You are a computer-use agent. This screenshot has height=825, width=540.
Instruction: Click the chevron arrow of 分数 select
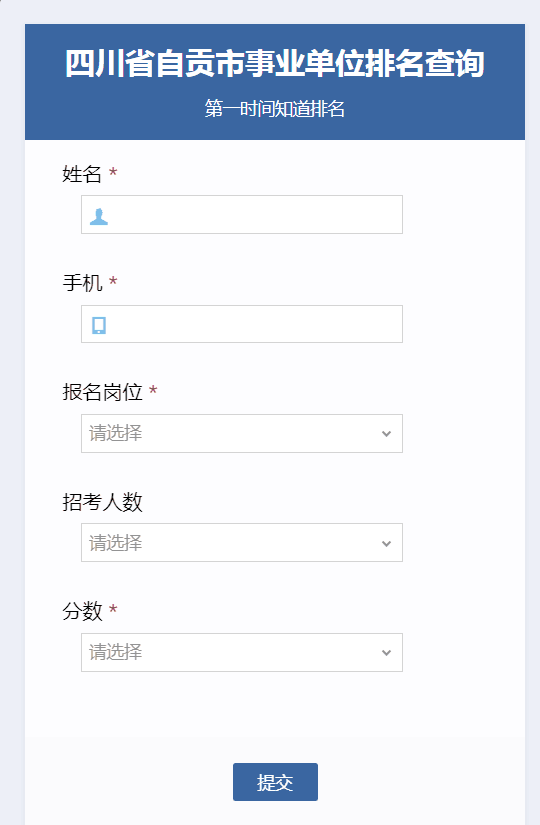[x=386, y=653]
